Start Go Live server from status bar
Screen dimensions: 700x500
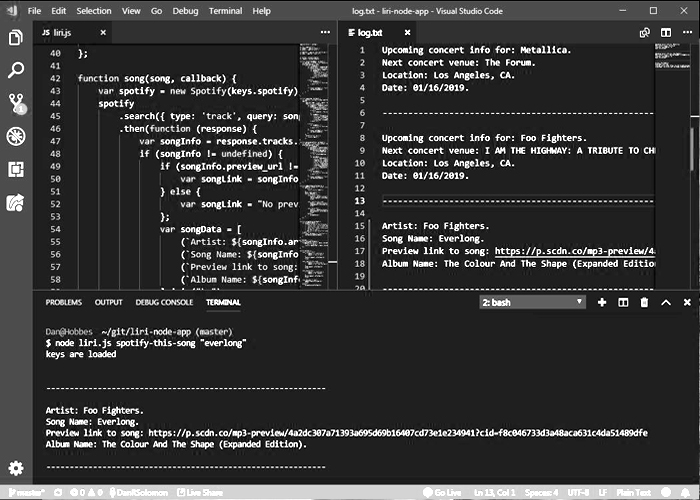442,492
